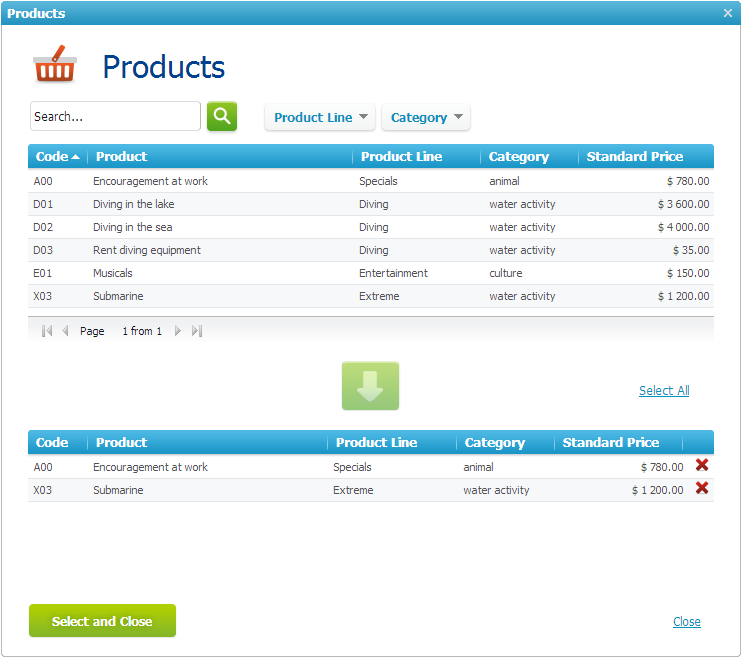Click the green magnifier search button
The height and width of the screenshot is (657, 742).
(x=222, y=116)
